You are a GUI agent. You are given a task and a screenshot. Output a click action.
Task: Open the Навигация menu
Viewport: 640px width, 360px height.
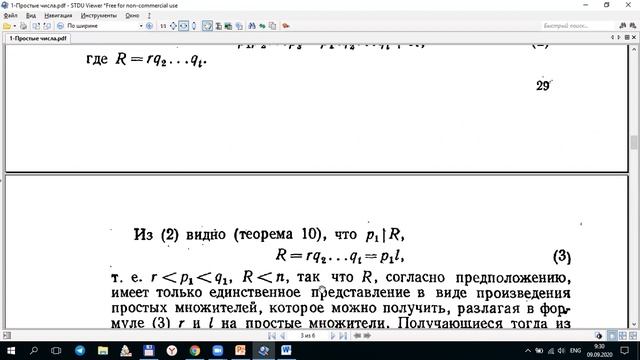point(58,16)
